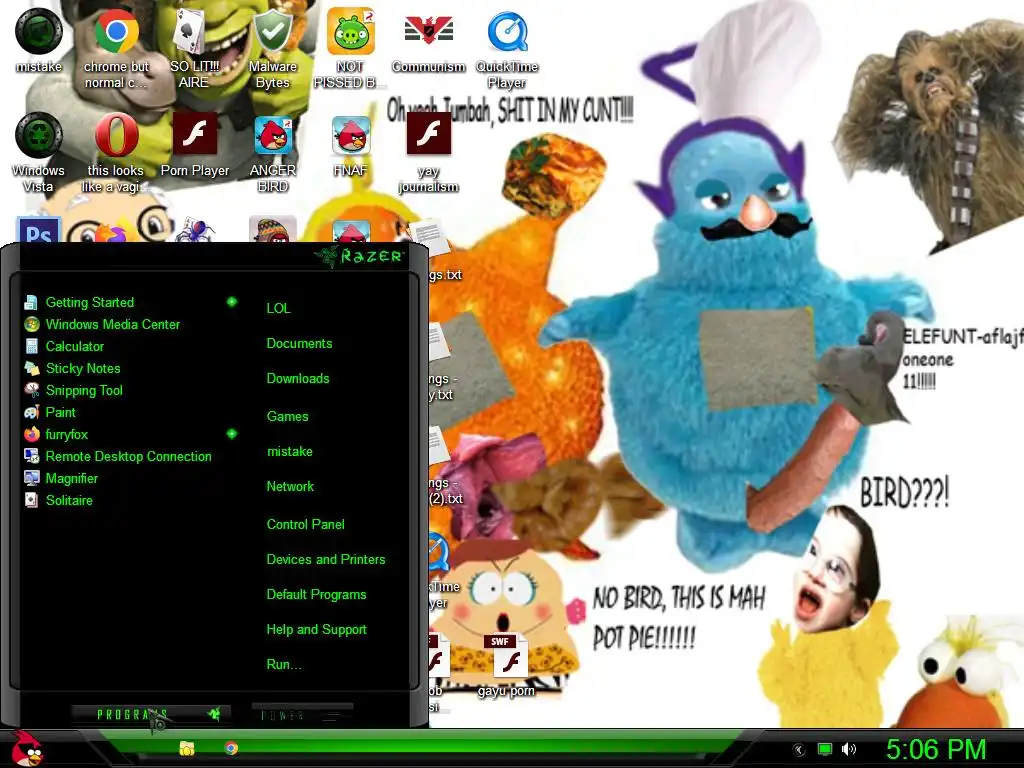Click the Solitaire cards icon
Image resolution: width=1024 pixels, height=768 pixels.
pos(31,500)
